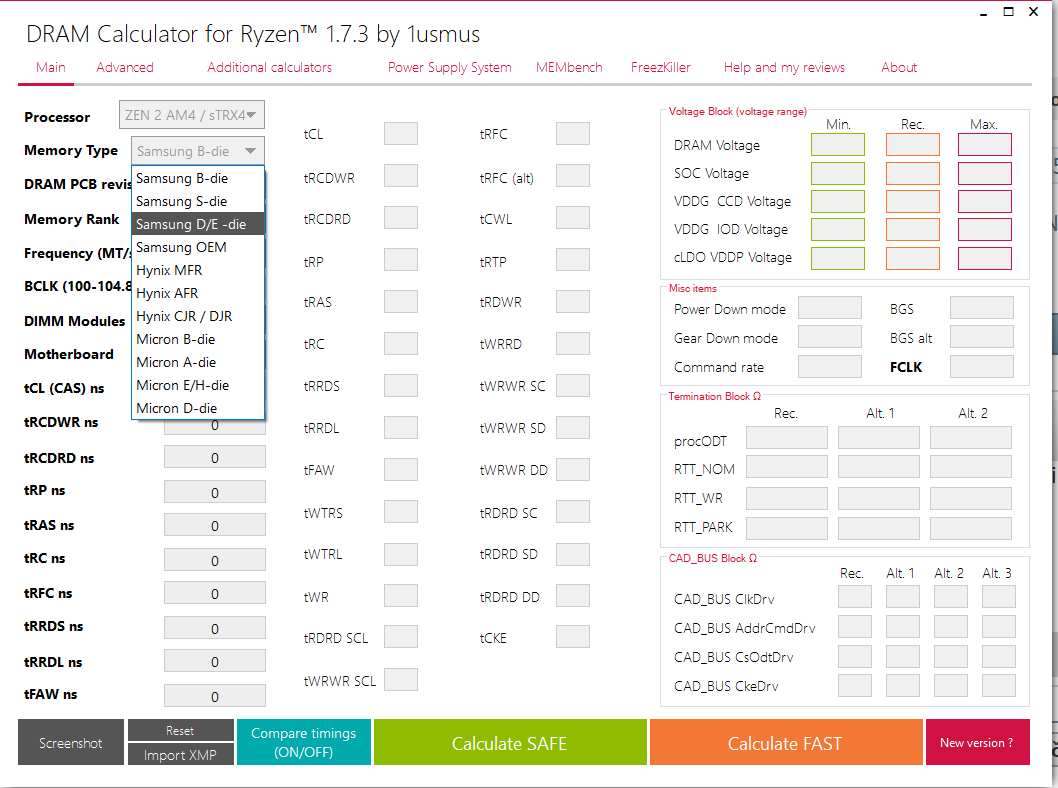Click the Command rate field

click(x=830, y=366)
